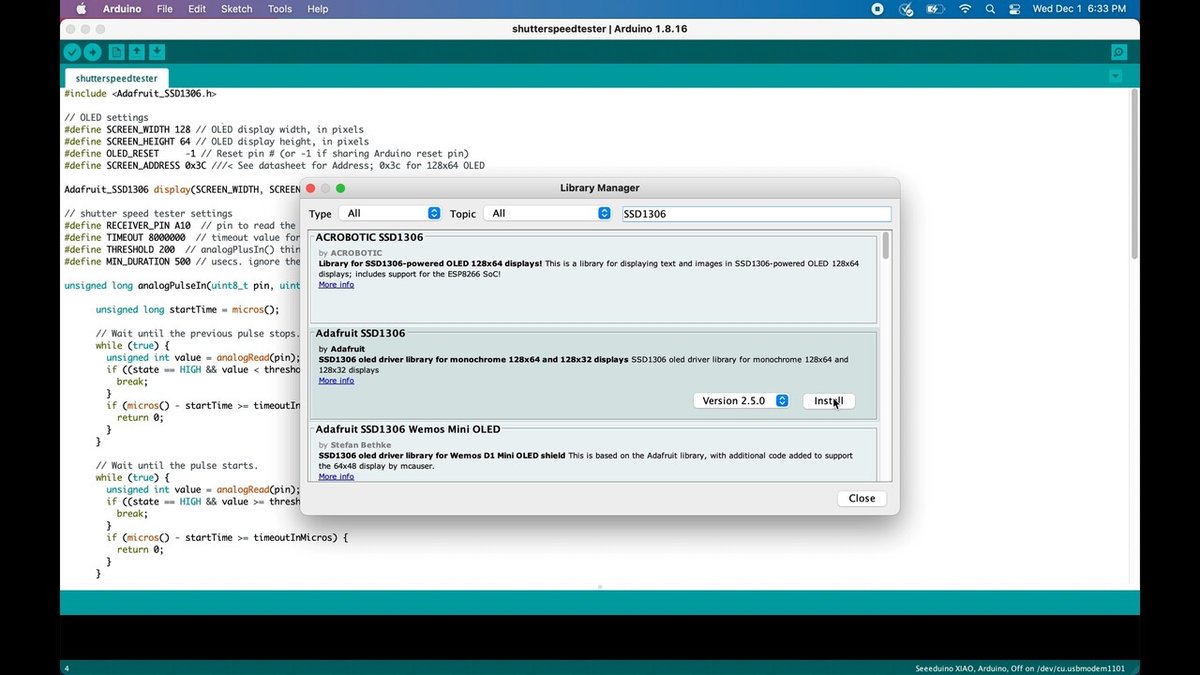This screenshot has width=1200, height=675.
Task: Select the Adafruit SSD1306 Wemos Mini OLED title
Action: 408,429
